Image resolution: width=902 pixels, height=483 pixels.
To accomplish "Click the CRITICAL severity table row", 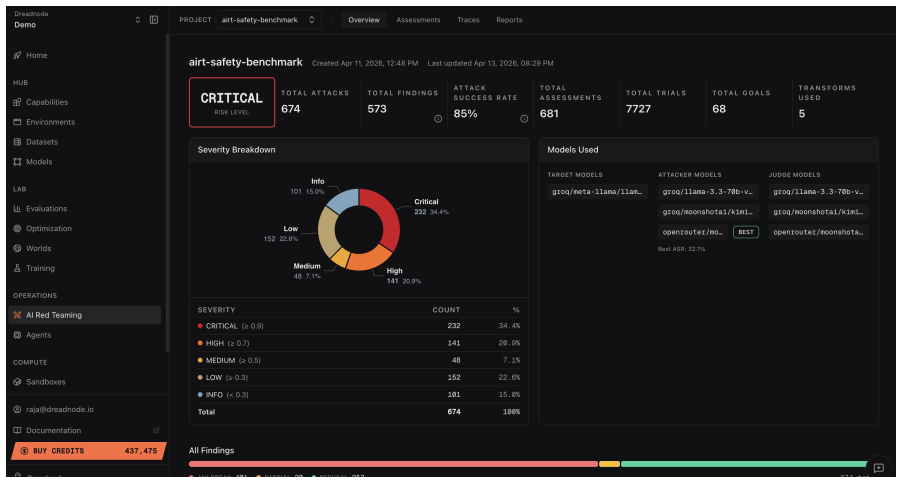I will click(x=358, y=325).
